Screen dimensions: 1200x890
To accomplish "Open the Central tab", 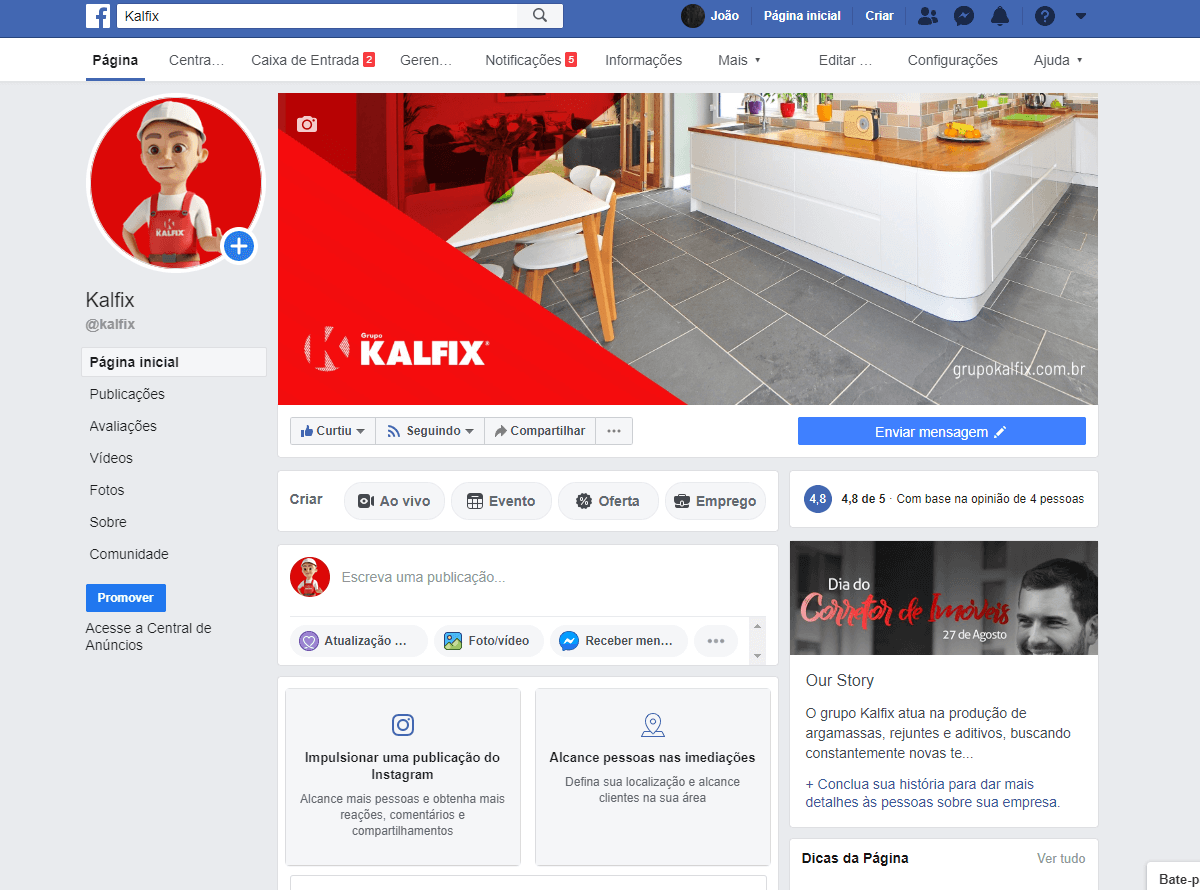I will click(x=196, y=60).
